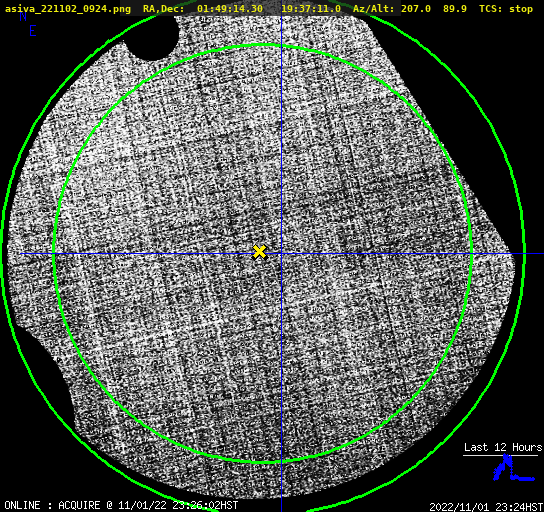
Task: Click the 2022/11/01 23:24HST timestamp
Action: [x=486, y=507]
